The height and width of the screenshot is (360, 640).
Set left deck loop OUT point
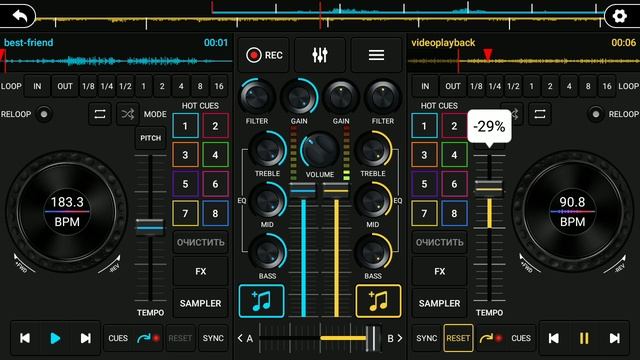[x=64, y=86]
